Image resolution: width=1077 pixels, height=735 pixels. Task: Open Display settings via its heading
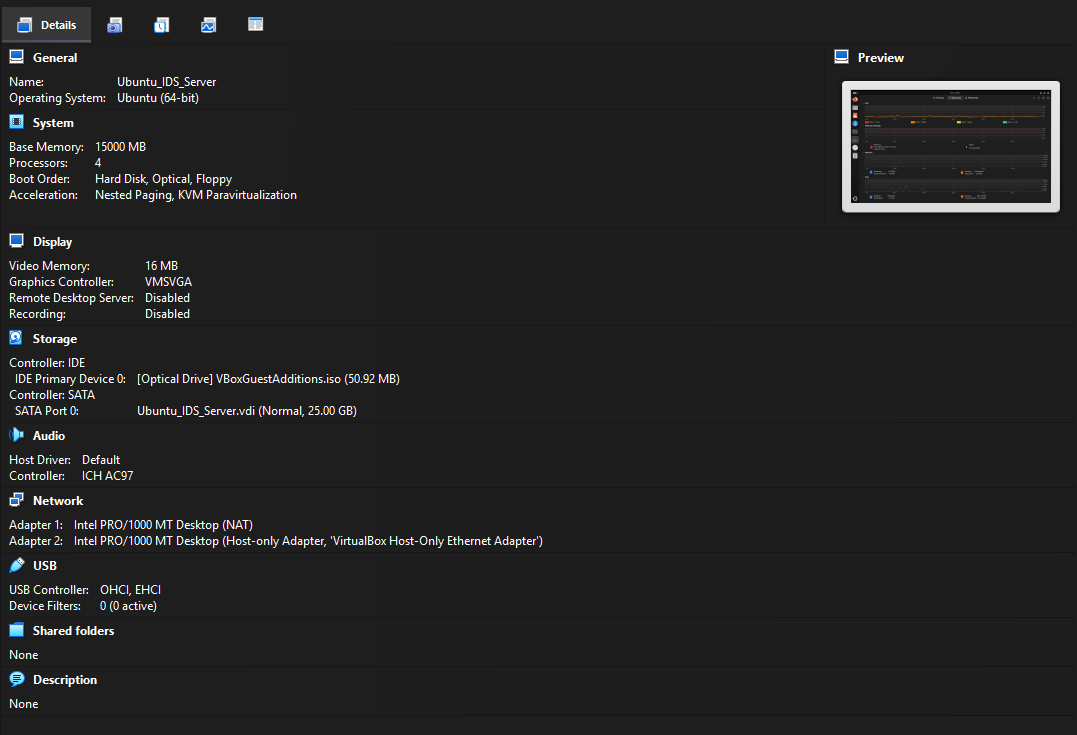[52, 242]
